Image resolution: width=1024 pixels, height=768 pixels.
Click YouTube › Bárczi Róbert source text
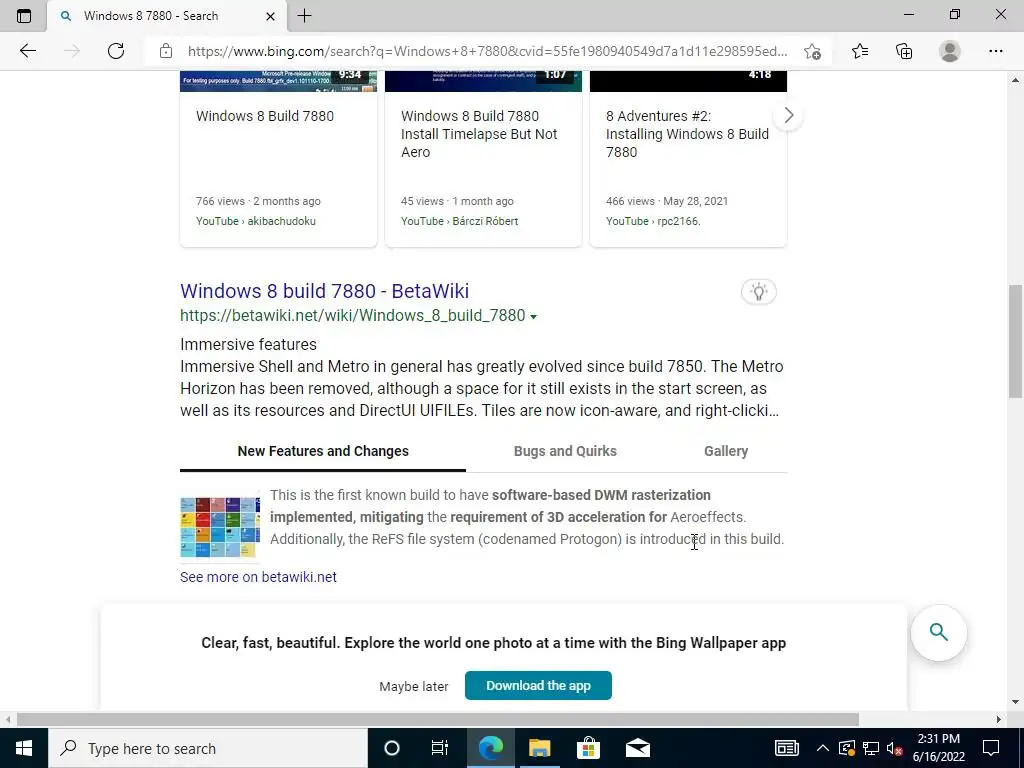(x=459, y=221)
